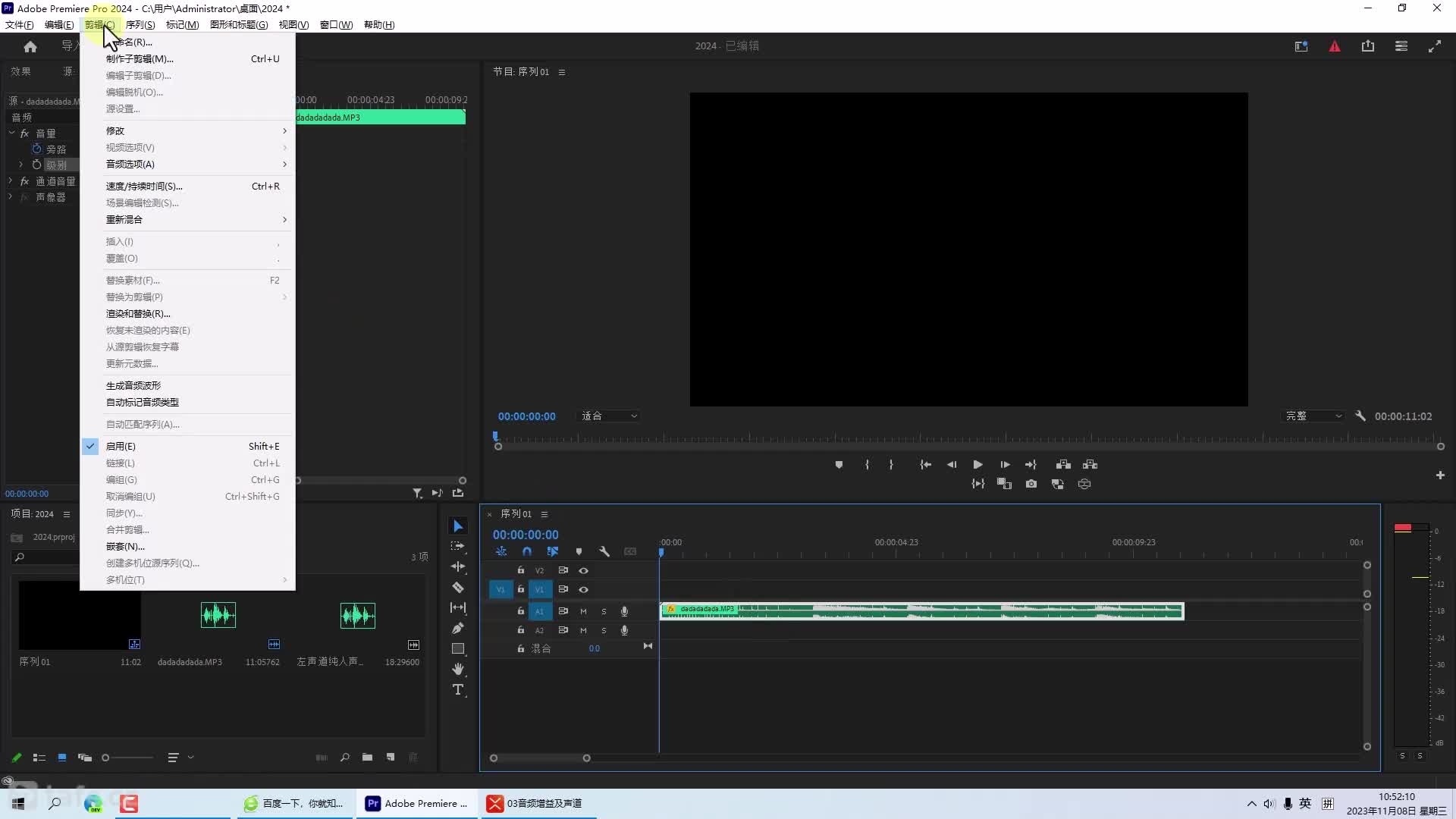1456x819 pixels.
Task: Open 完整 playback resolution dropdown
Action: coord(1313,416)
